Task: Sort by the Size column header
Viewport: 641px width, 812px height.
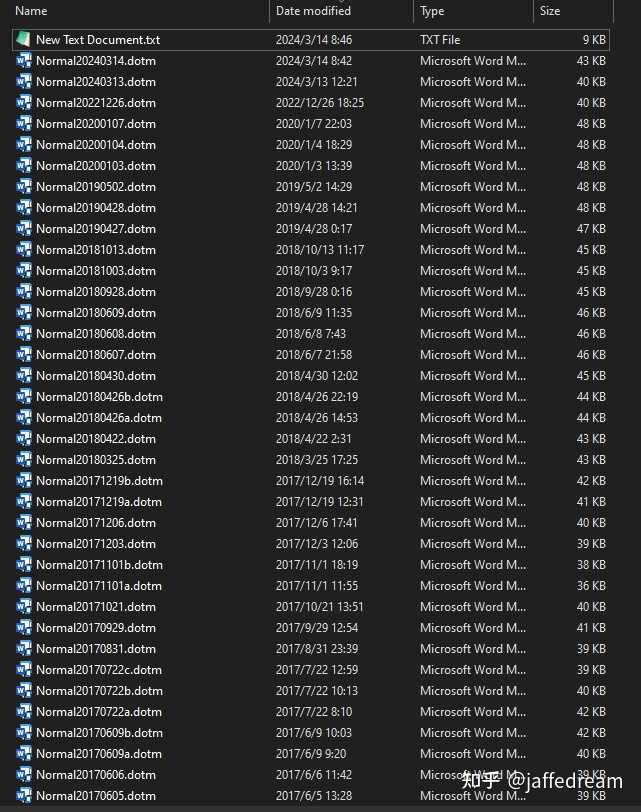Action: 550,11
